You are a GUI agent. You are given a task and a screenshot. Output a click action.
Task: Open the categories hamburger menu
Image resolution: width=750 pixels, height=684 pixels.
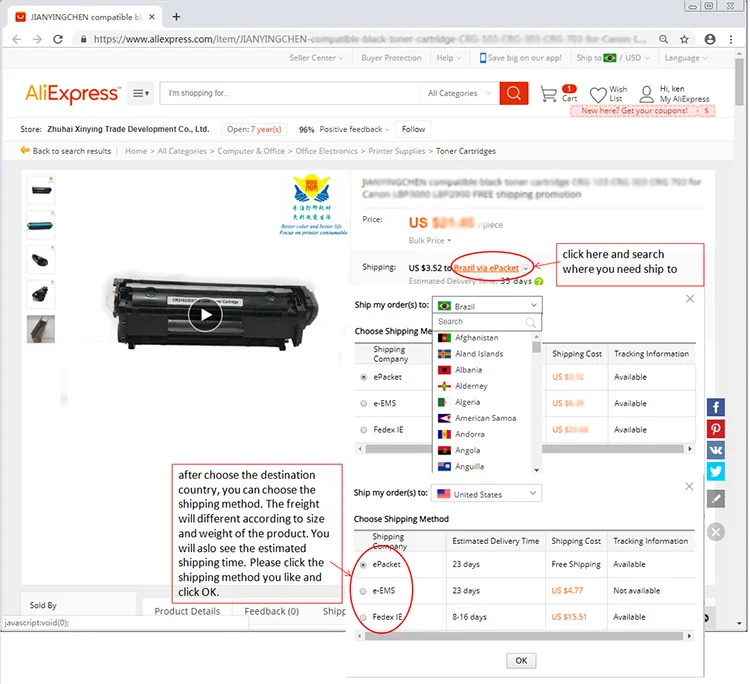[140, 93]
